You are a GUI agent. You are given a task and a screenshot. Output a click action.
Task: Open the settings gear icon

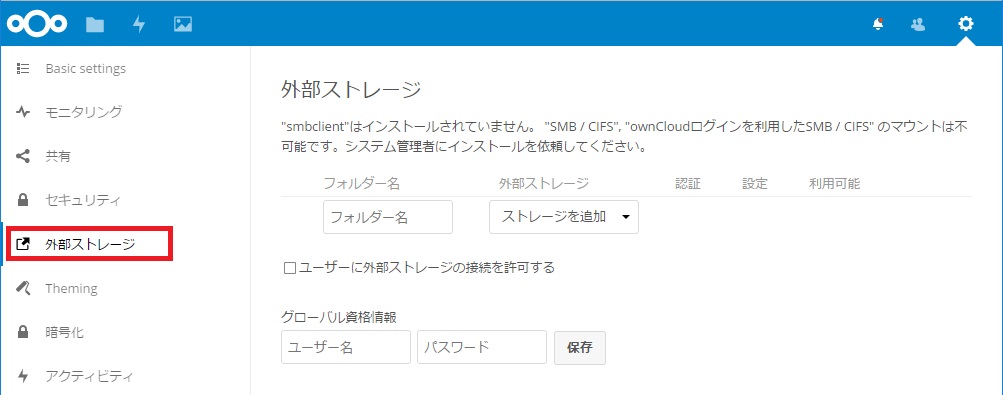tap(965, 24)
